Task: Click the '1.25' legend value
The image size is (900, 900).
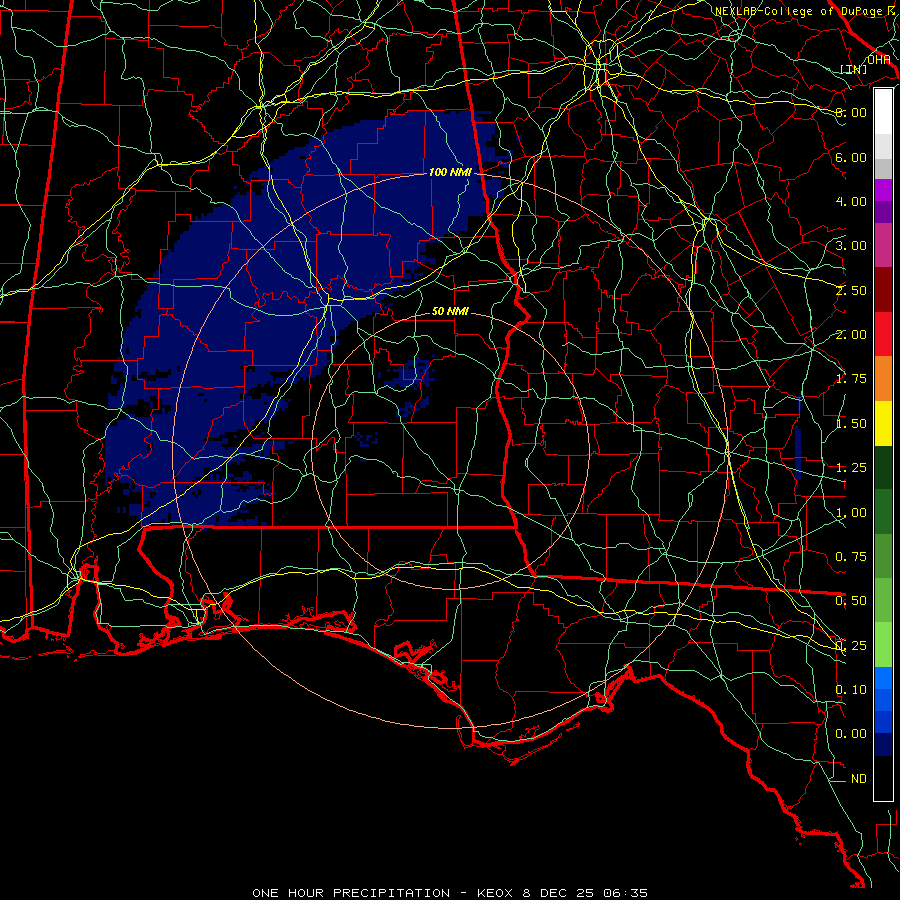Action: click(851, 467)
